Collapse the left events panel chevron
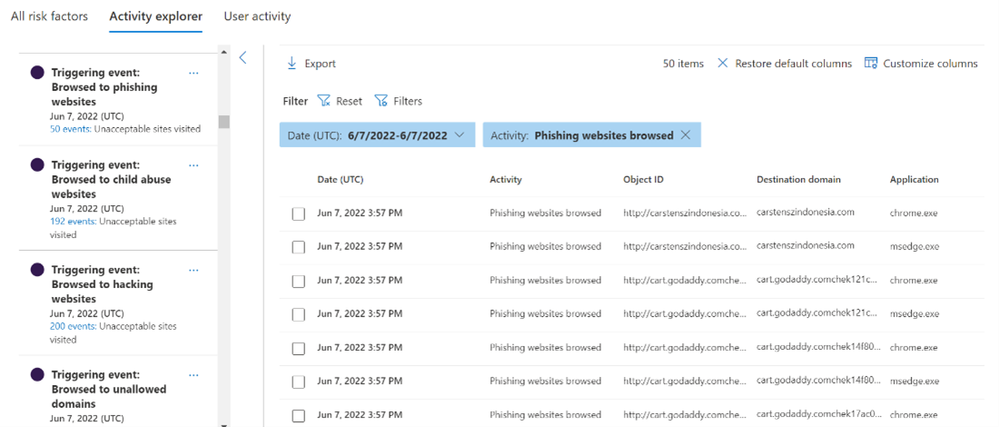 [242, 58]
